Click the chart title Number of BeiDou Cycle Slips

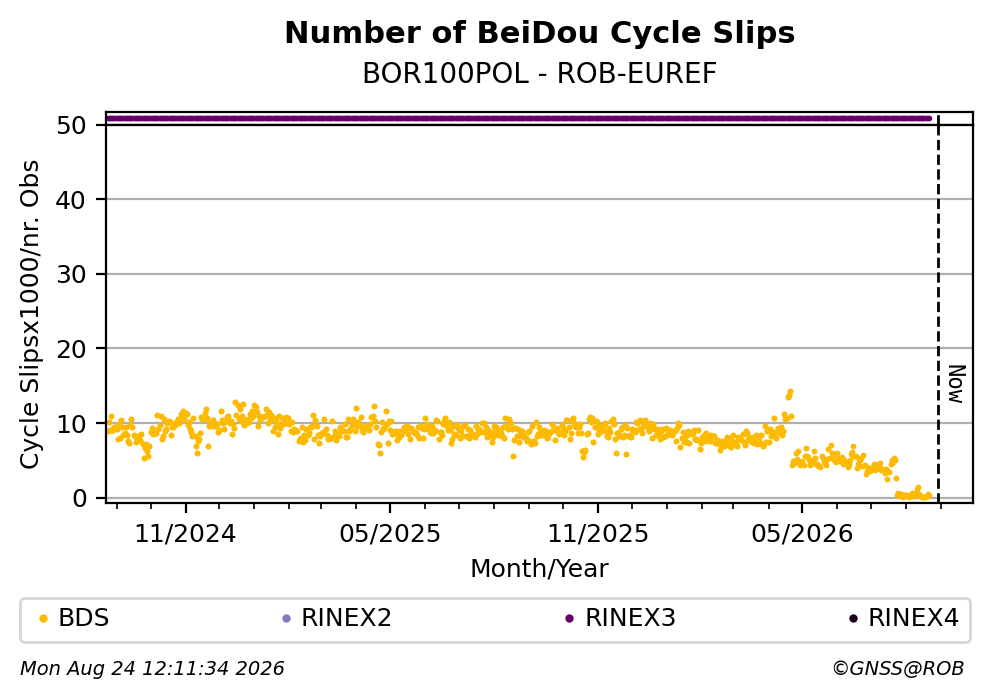pos(540,33)
